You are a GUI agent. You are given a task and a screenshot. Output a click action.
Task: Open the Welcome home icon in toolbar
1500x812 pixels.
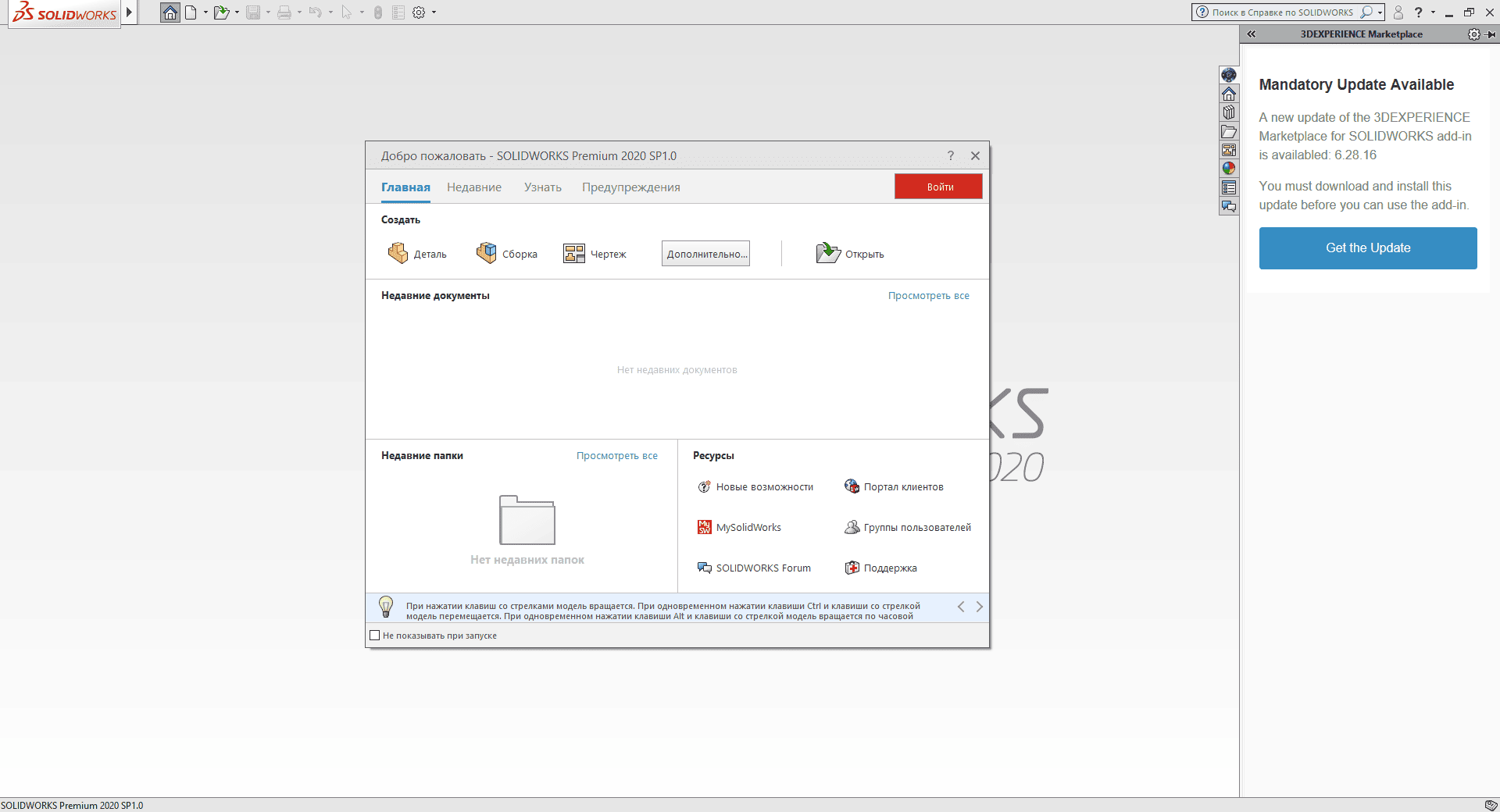[170, 12]
